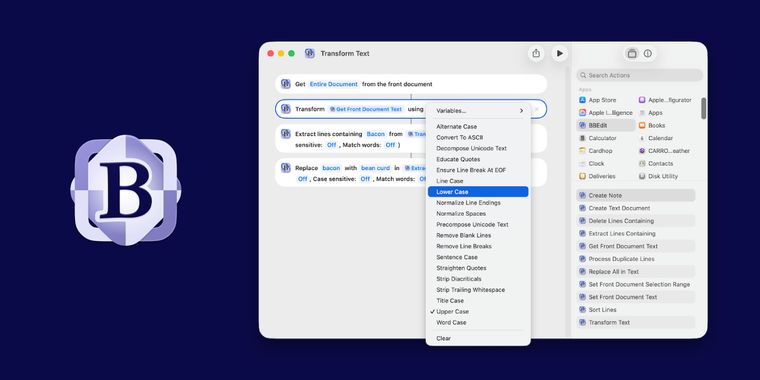Choose Title Case
Viewport: 760px width, 380px height.
click(x=478, y=301)
